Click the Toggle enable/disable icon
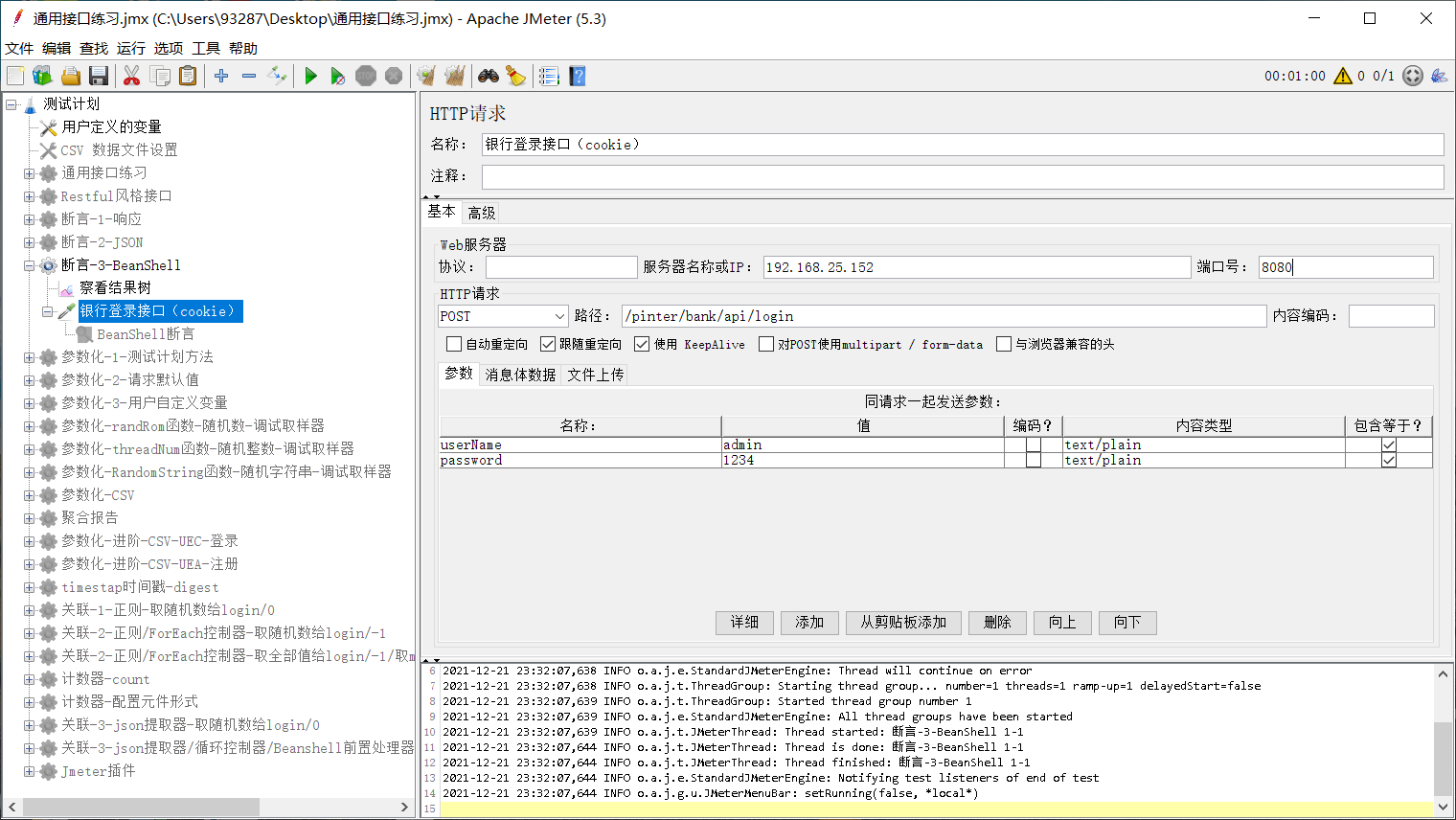This screenshot has width=1456, height=820. [x=277, y=76]
